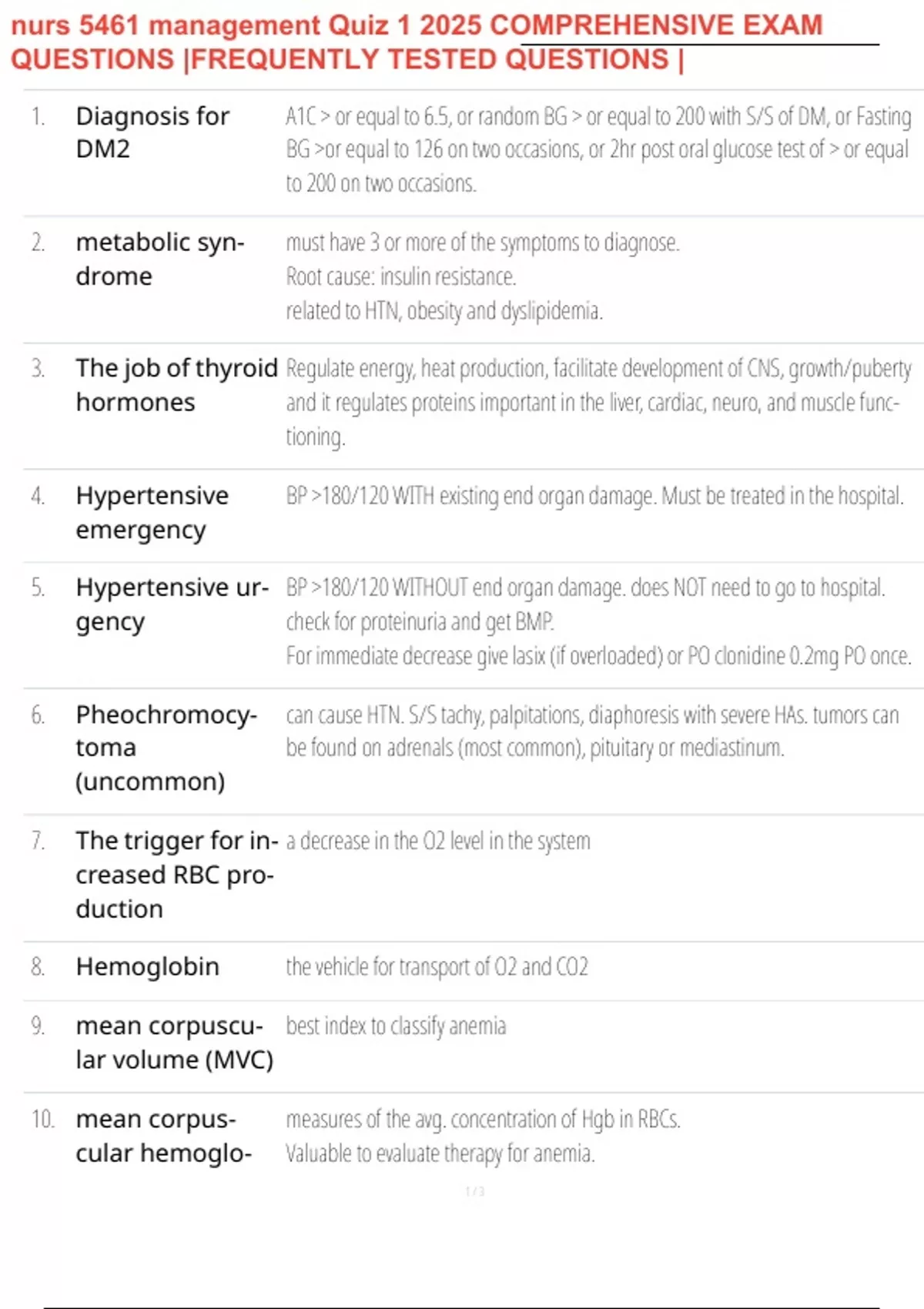Click 'the vehicle for transport of O2' answer
The height and width of the screenshot is (1309, 924).
click(437, 967)
